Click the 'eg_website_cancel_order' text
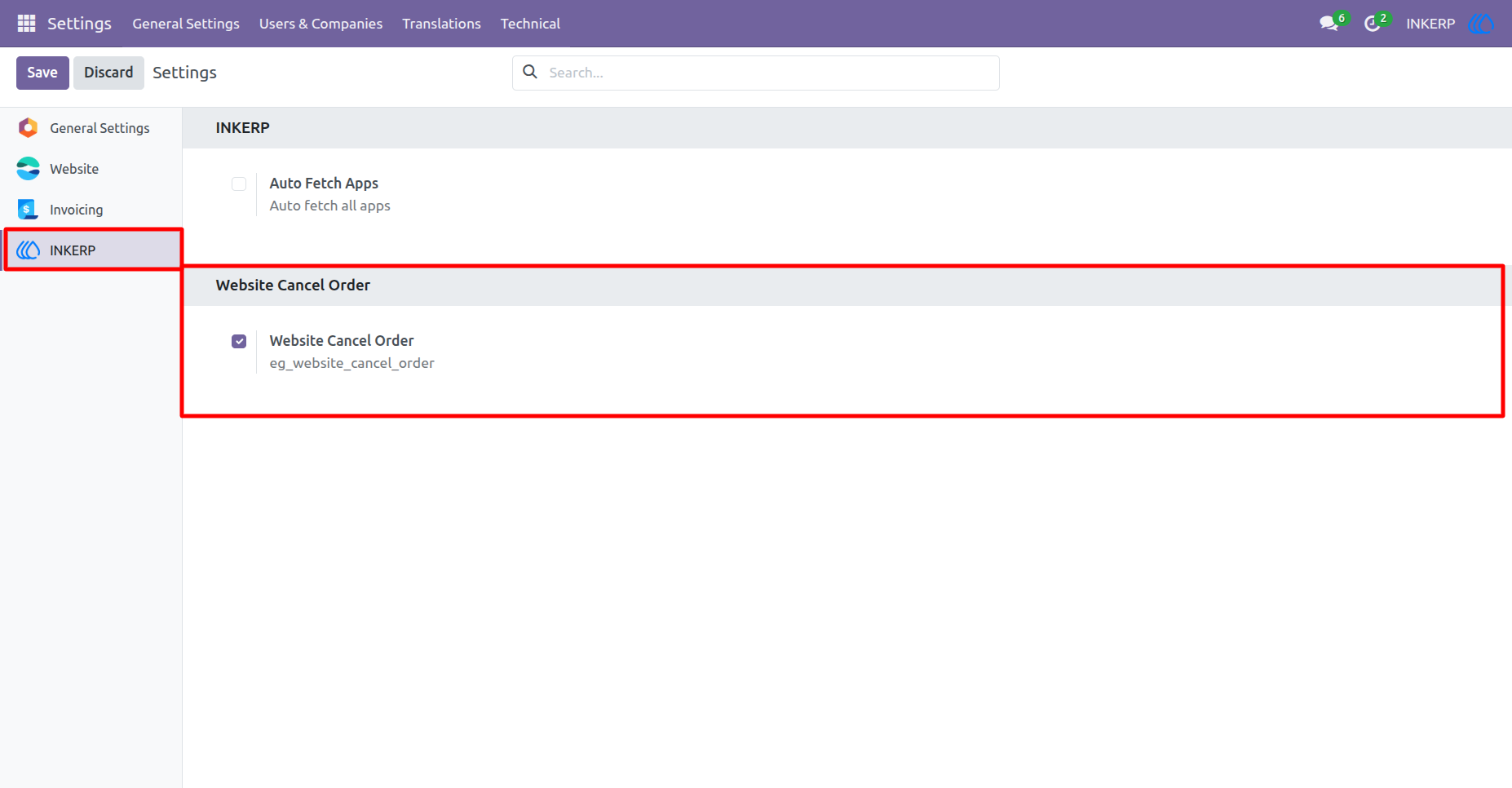The width and height of the screenshot is (1512, 788). point(351,363)
